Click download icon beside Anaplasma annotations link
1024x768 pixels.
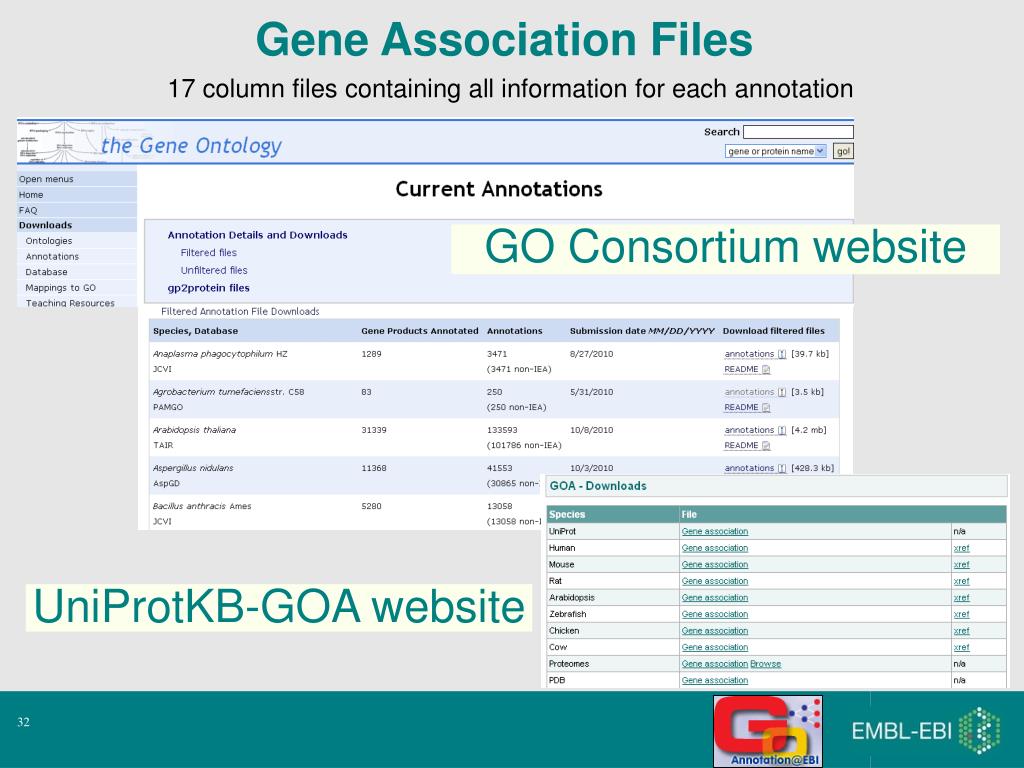coord(782,354)
